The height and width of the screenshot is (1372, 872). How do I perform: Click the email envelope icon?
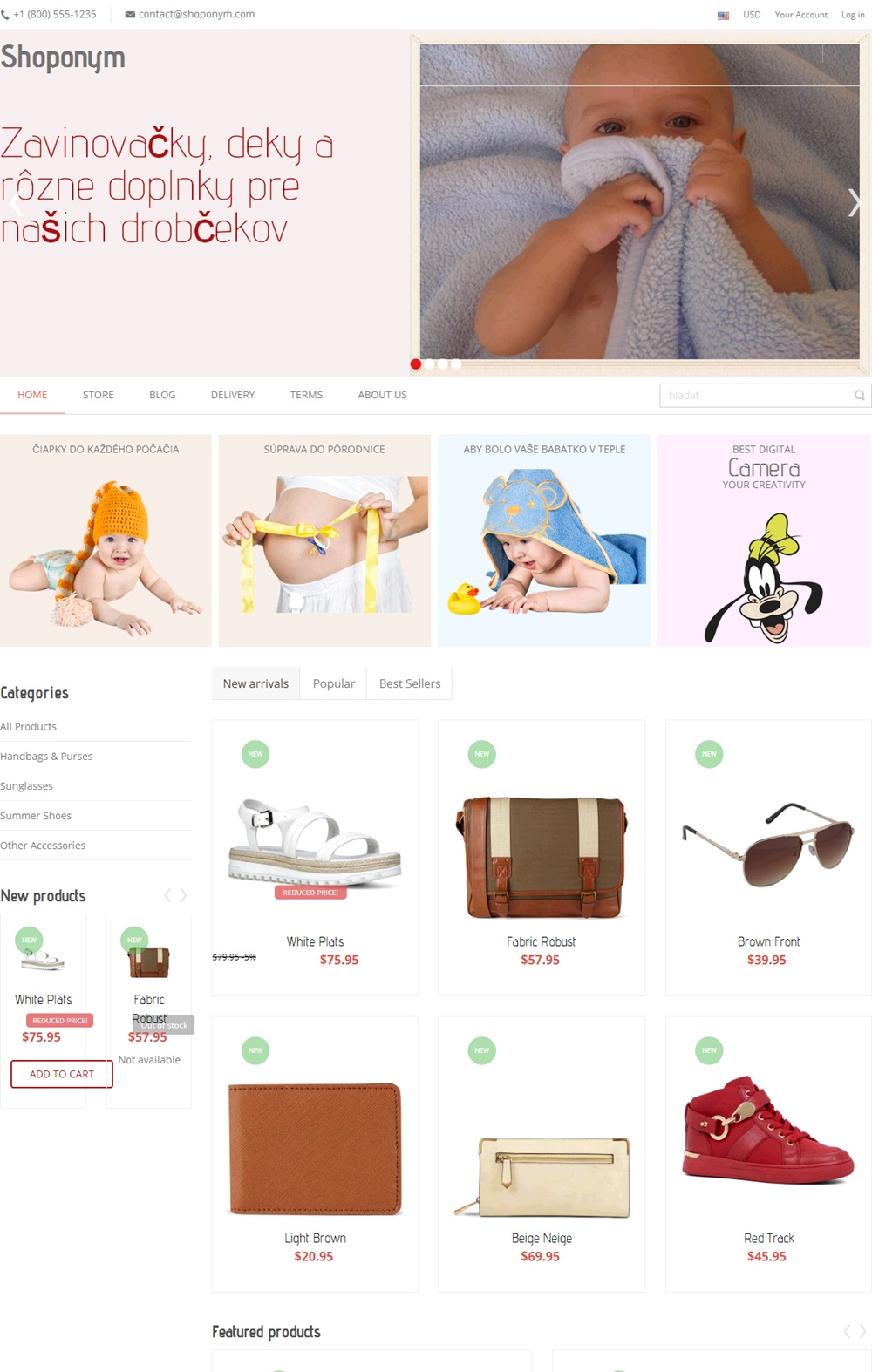(x=130, y=15)
